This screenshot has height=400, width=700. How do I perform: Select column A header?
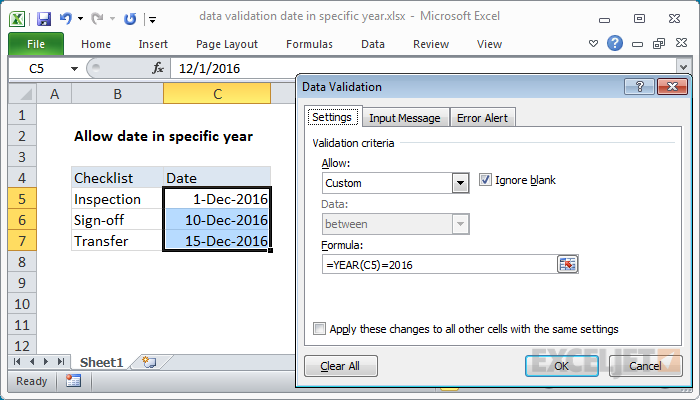pos(54,94)
